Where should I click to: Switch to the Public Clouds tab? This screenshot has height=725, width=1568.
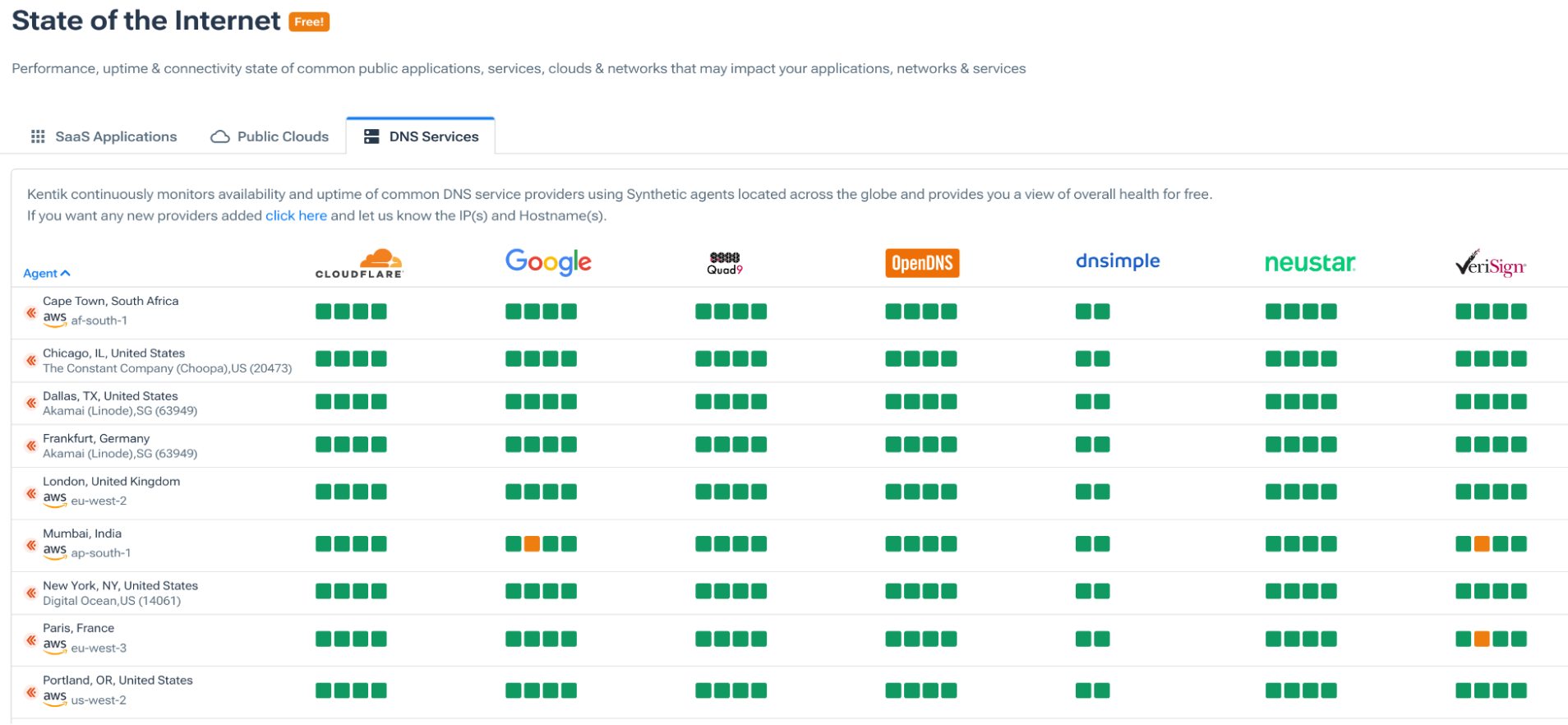pyautogui.click(x=270, y=136)
